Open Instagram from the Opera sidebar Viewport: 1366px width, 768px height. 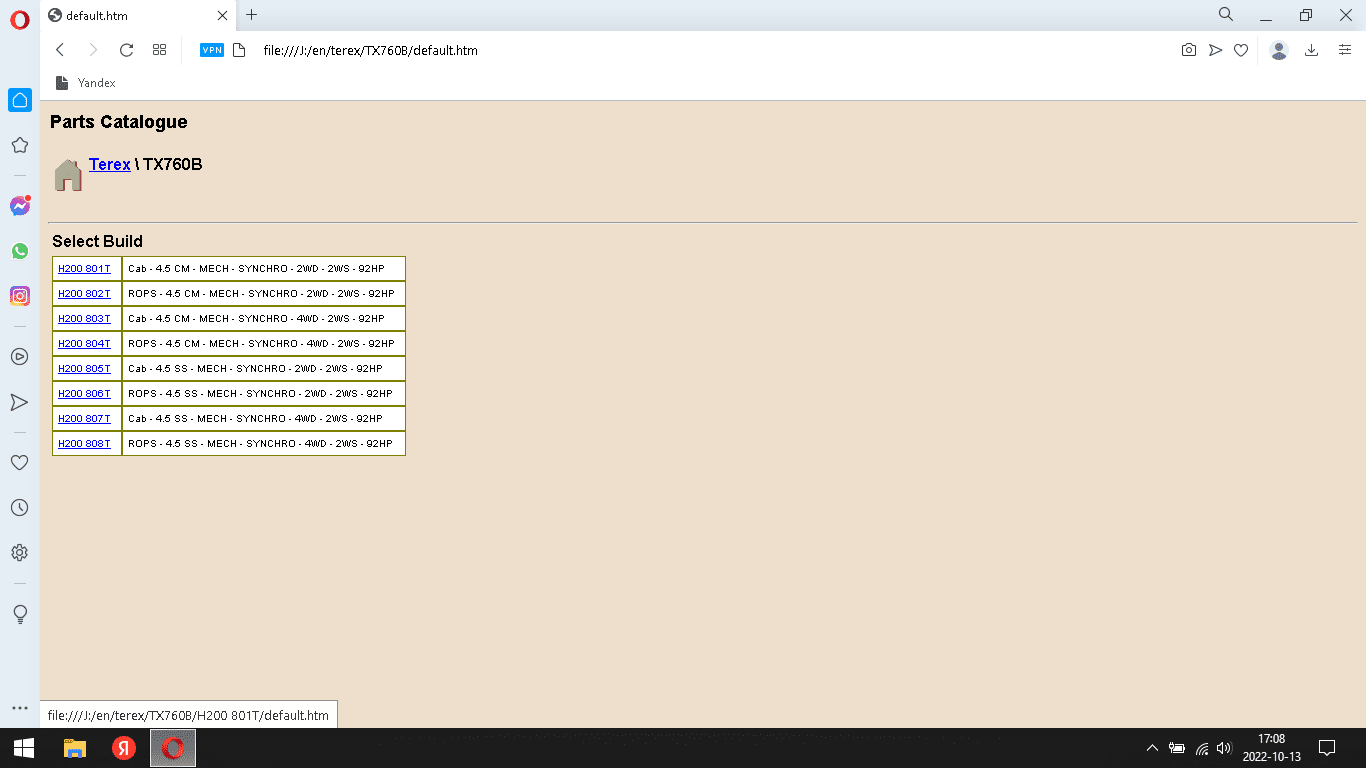pyautogui.click(x=19, y=296)
